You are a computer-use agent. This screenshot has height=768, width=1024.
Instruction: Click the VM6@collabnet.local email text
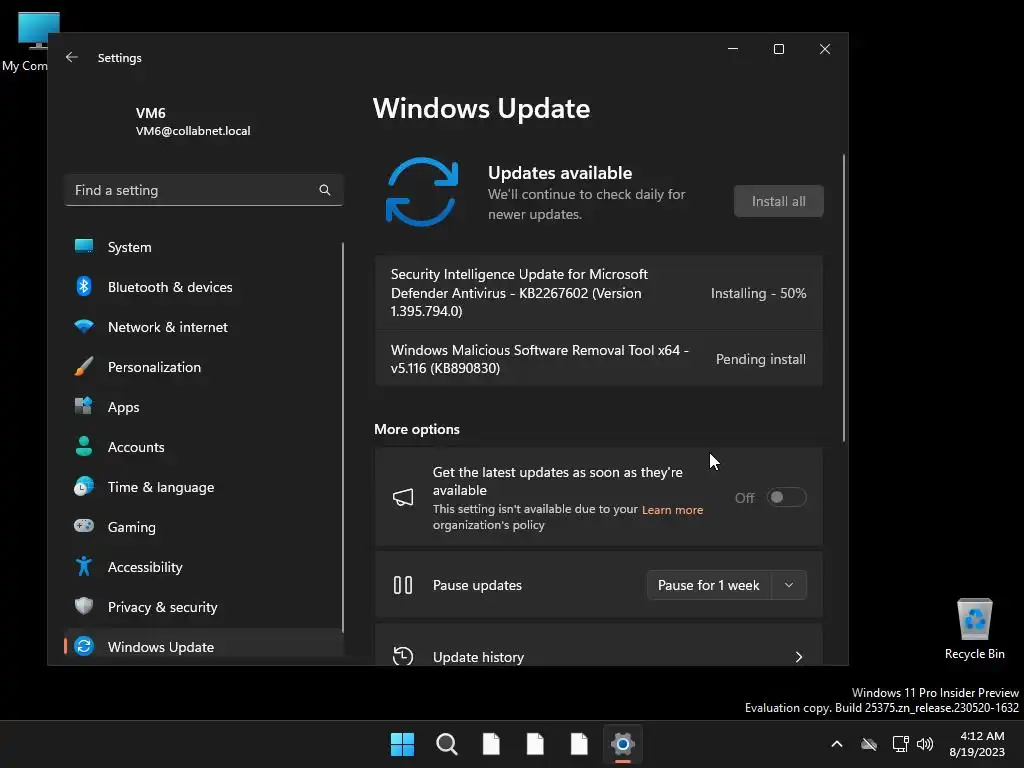click(x=193, y=131)
